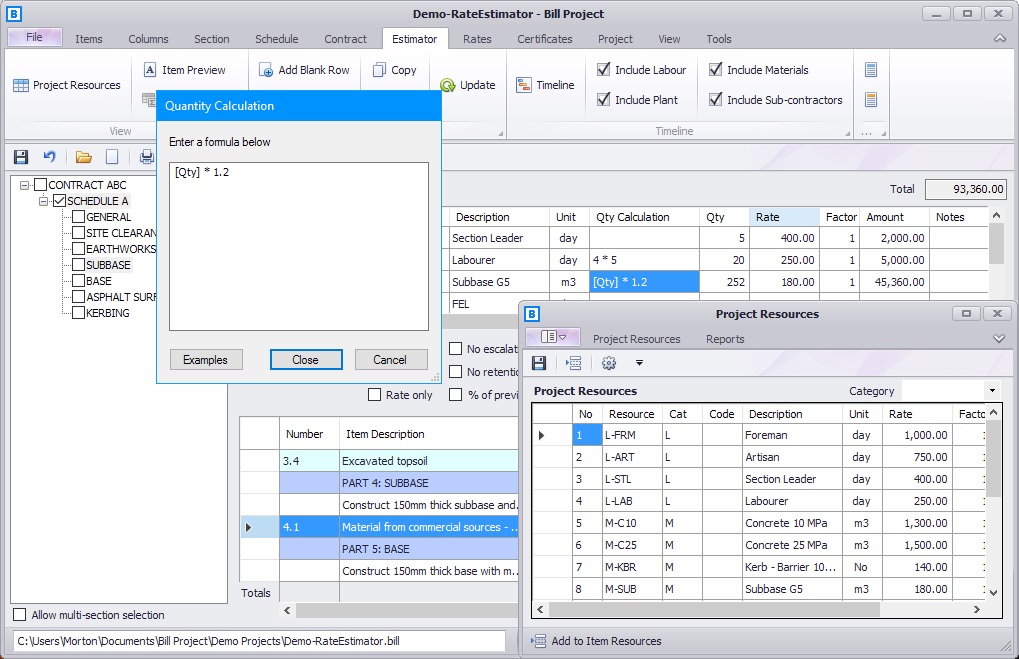
Task: Toggle Include Plant checkbox
Action: (x=604, y=99)
